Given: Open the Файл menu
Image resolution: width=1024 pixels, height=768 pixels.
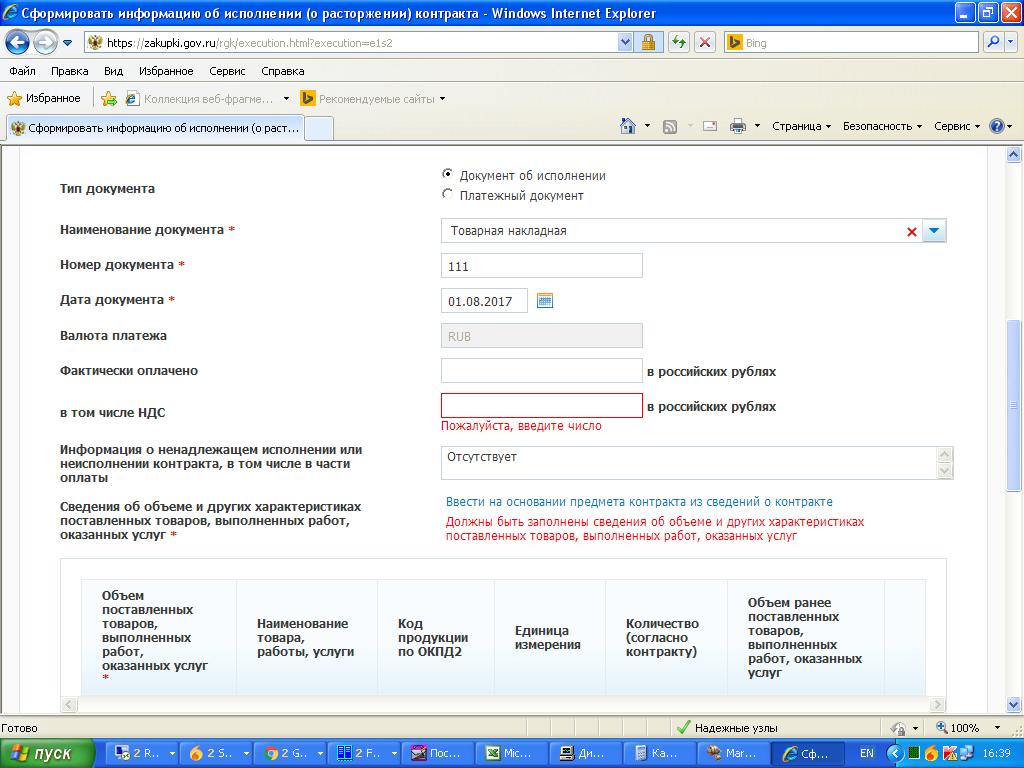Looking at the screenshot, I should 22,71.
